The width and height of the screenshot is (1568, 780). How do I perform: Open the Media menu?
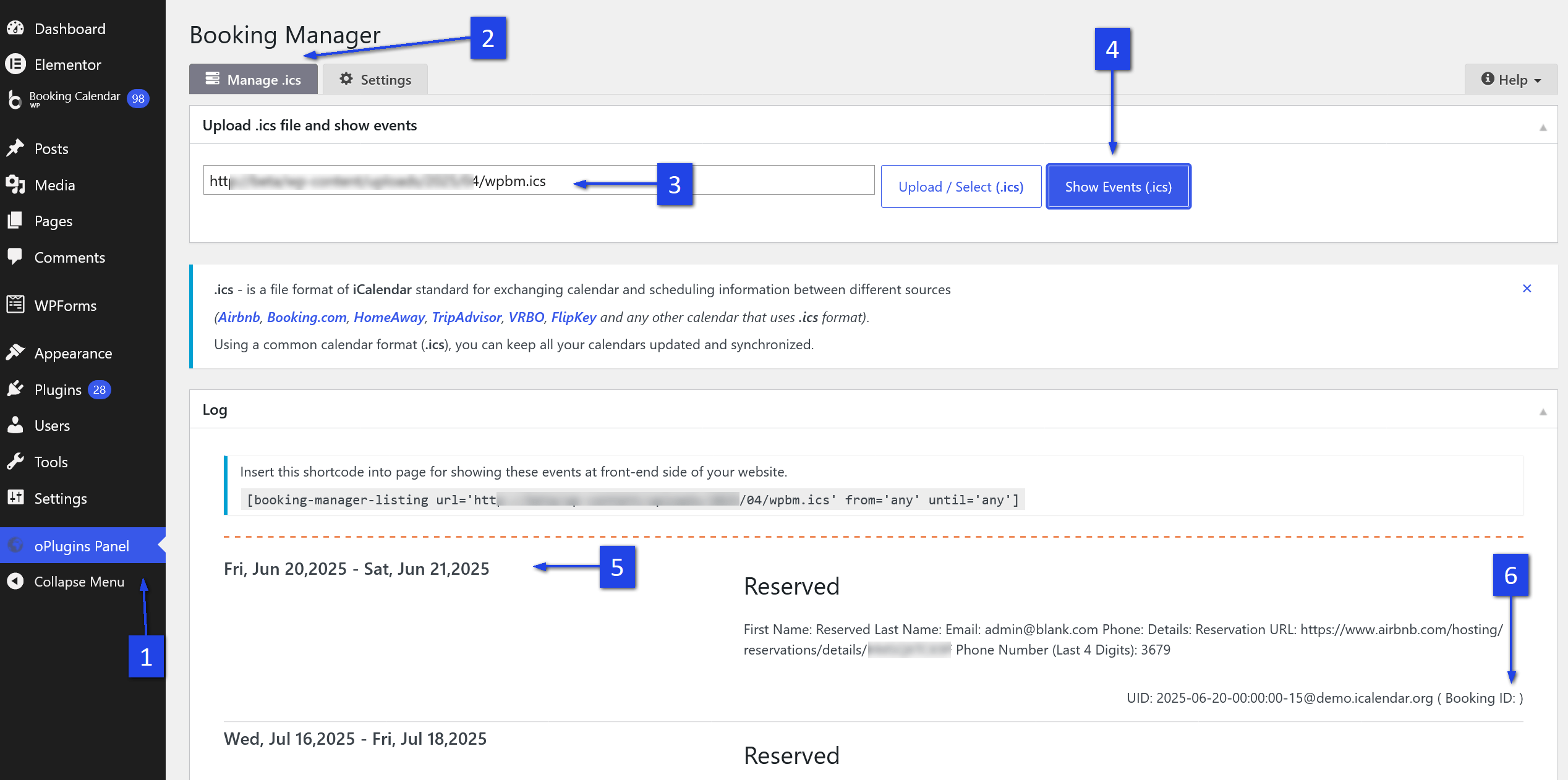83,185
